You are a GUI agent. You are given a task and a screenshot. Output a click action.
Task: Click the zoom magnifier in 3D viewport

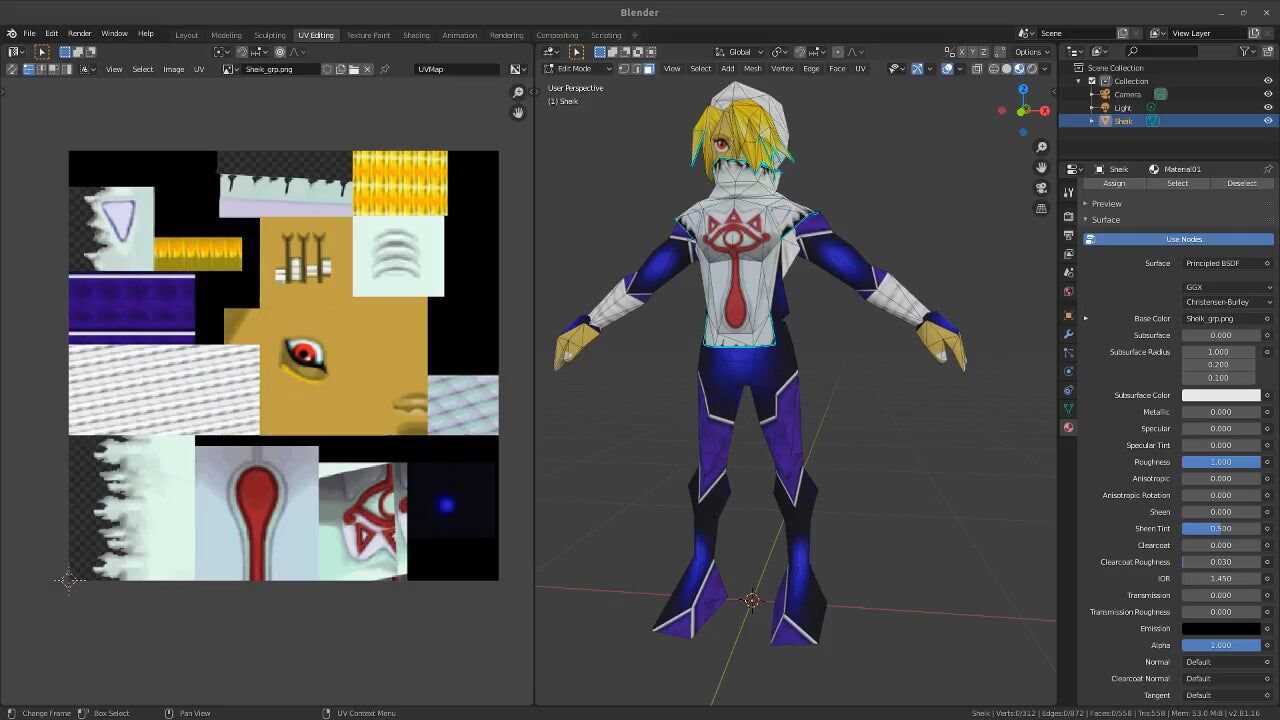point(1041,148)
